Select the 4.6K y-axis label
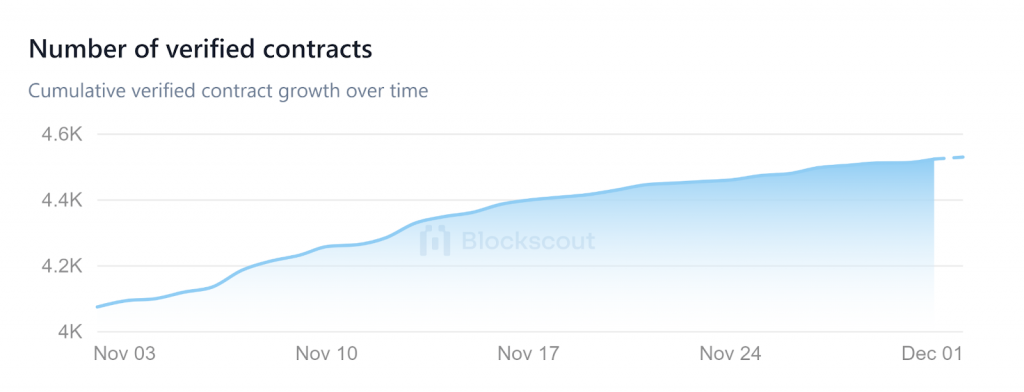Screen dimensions: 1024x392 point(61,135)
